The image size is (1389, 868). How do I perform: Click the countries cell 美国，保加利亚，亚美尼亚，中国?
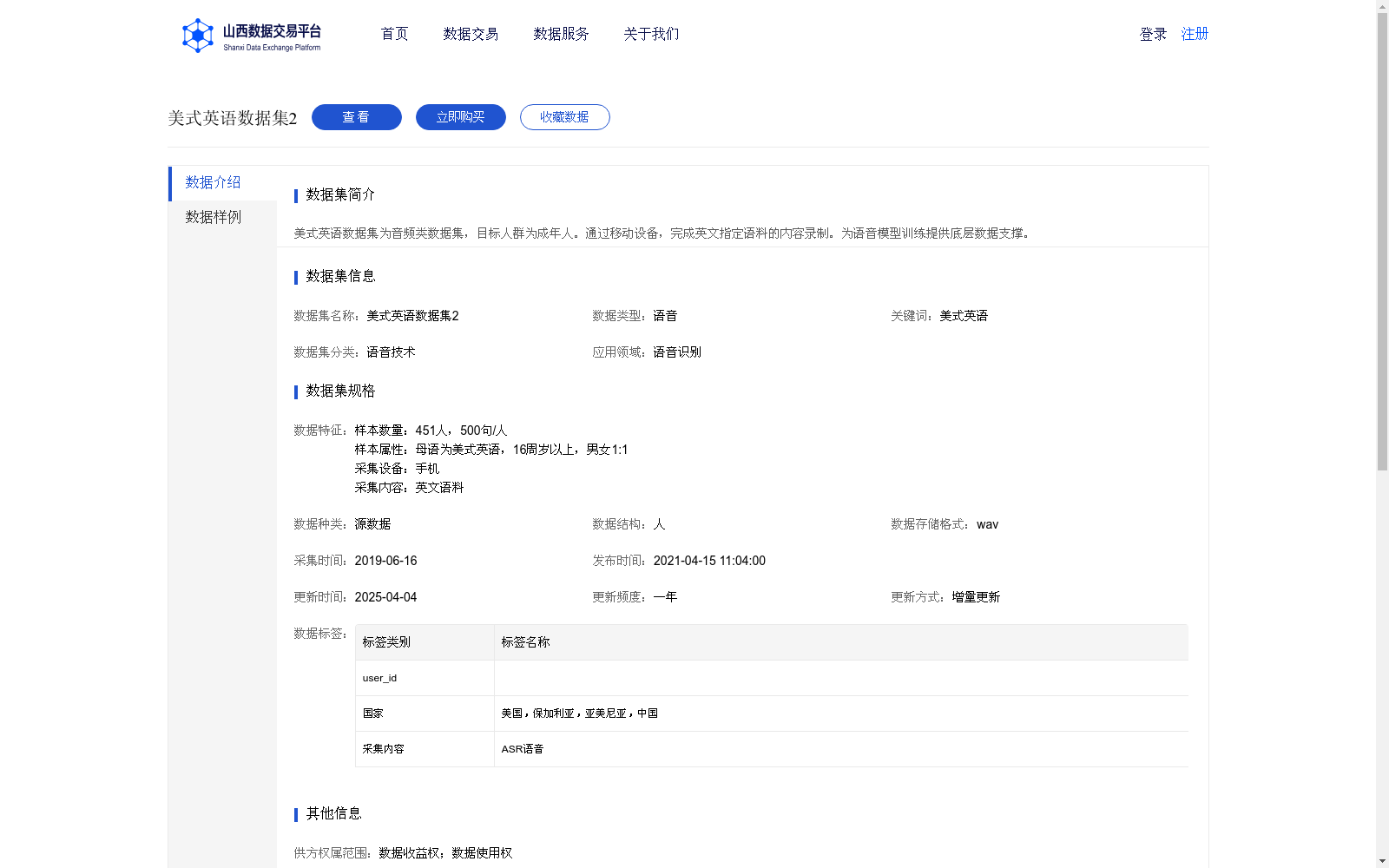coord(841,713)
